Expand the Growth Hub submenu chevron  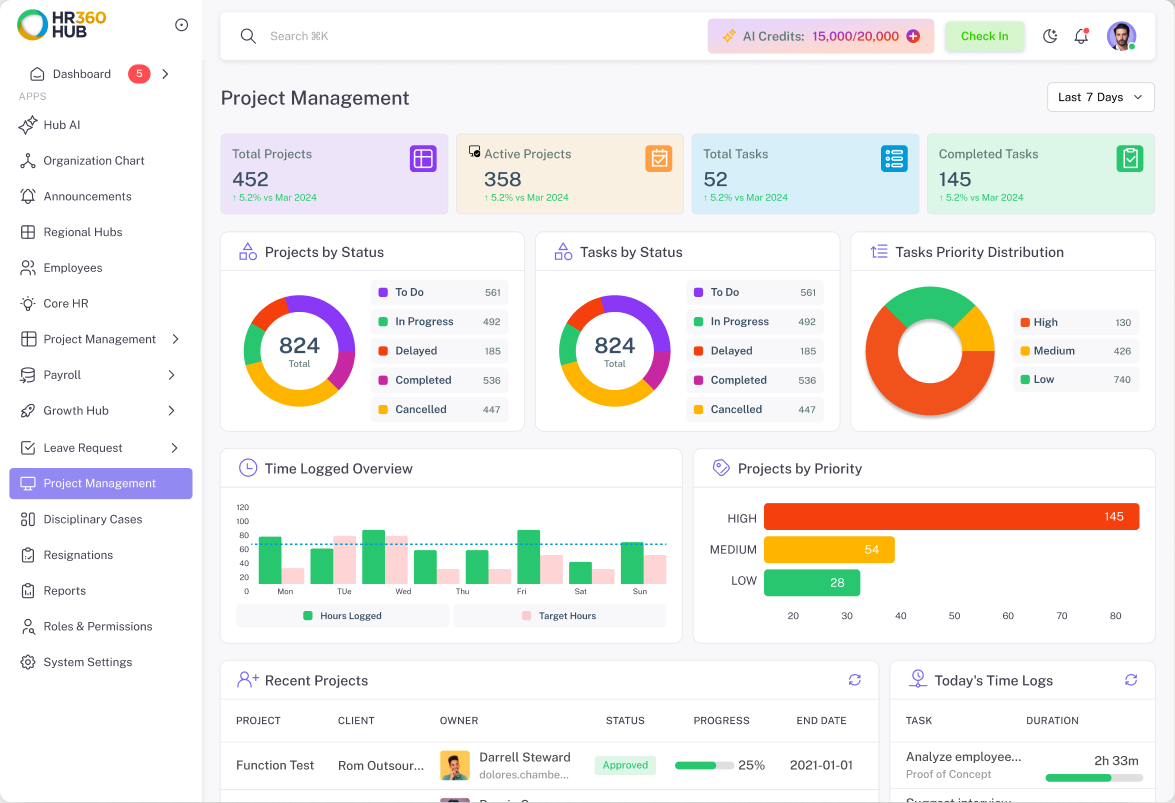pos(172,410)
